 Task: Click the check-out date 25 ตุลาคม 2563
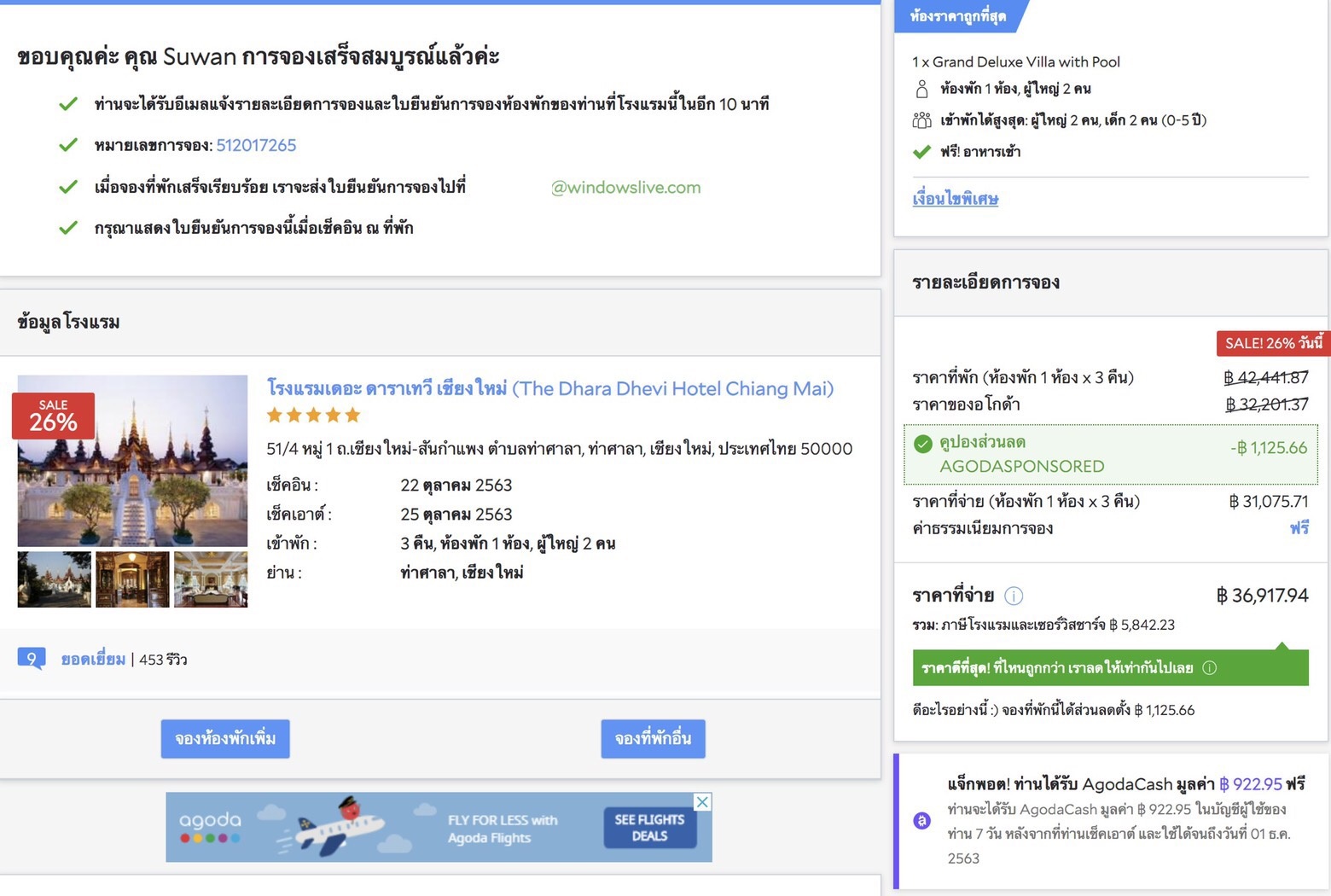click(x=456, y=515)
